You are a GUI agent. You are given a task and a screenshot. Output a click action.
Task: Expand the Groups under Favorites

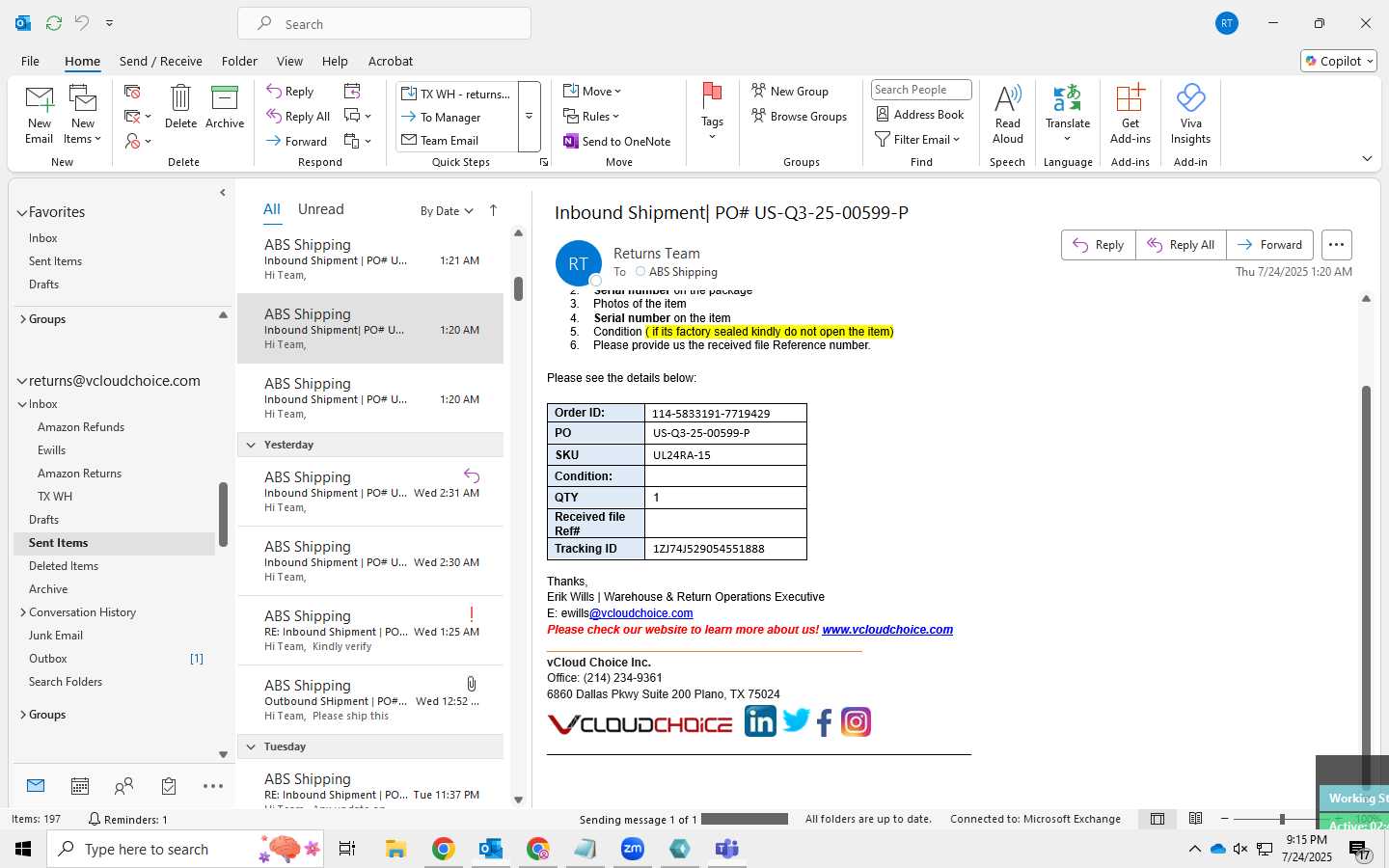[23, 319]
